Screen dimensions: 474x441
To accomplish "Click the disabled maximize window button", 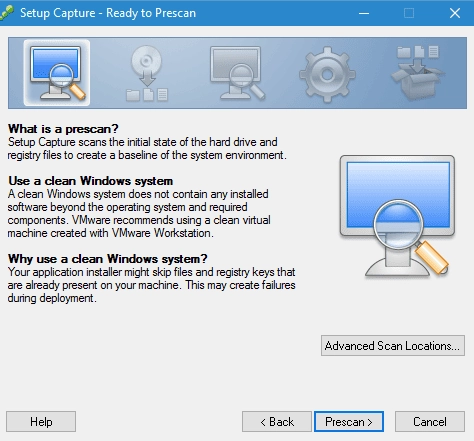I will click(x=409, y=13).
